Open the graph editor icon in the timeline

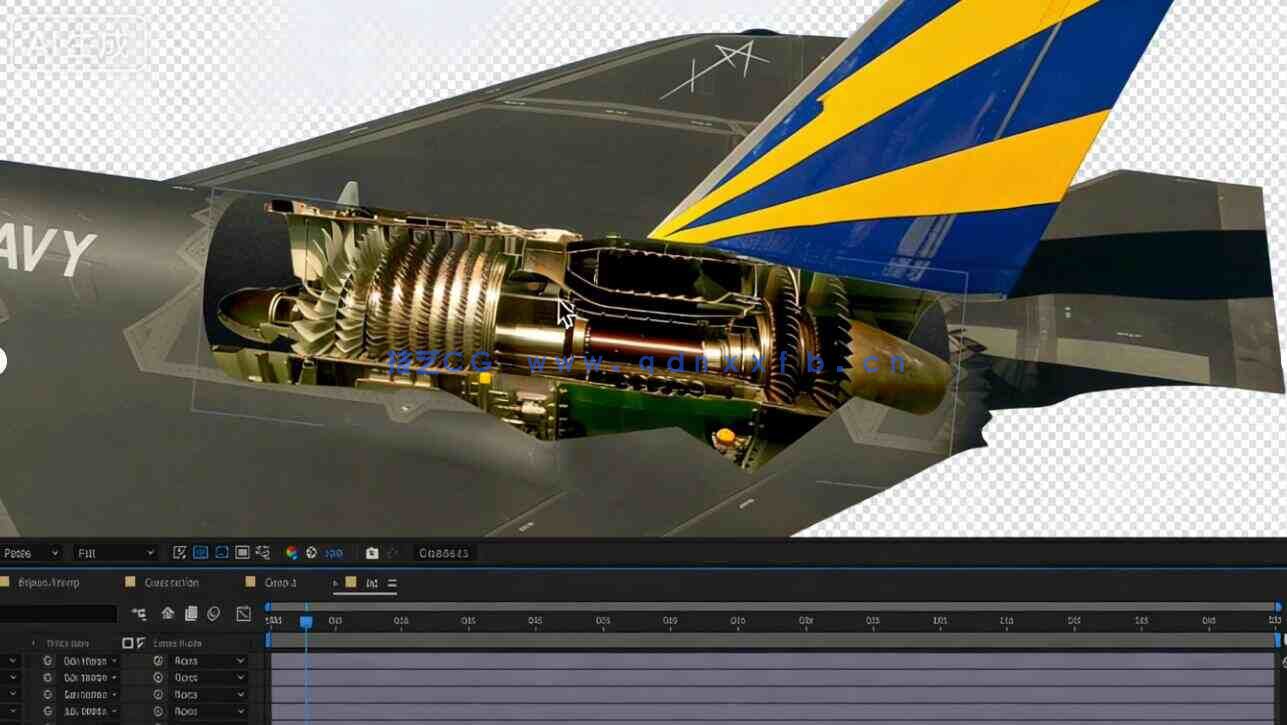(243, 613)
